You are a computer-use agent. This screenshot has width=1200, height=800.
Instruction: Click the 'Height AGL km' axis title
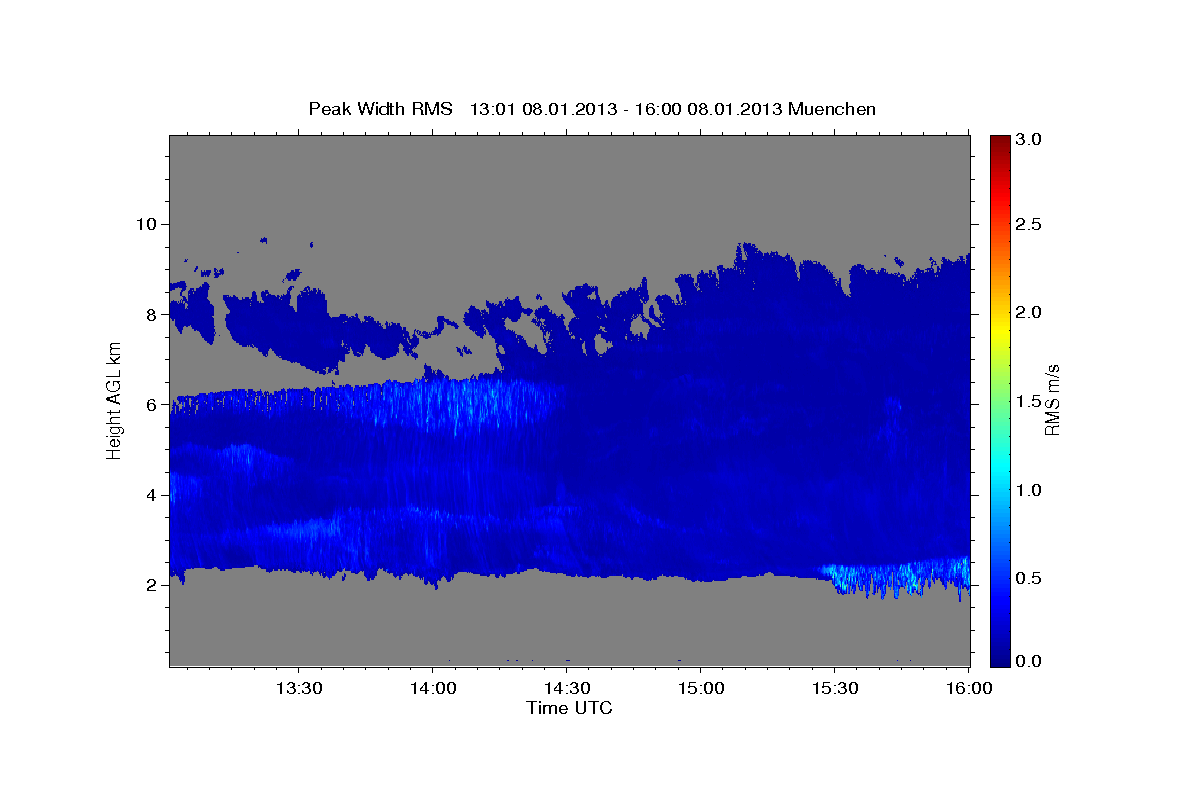[x=115, y=401]
